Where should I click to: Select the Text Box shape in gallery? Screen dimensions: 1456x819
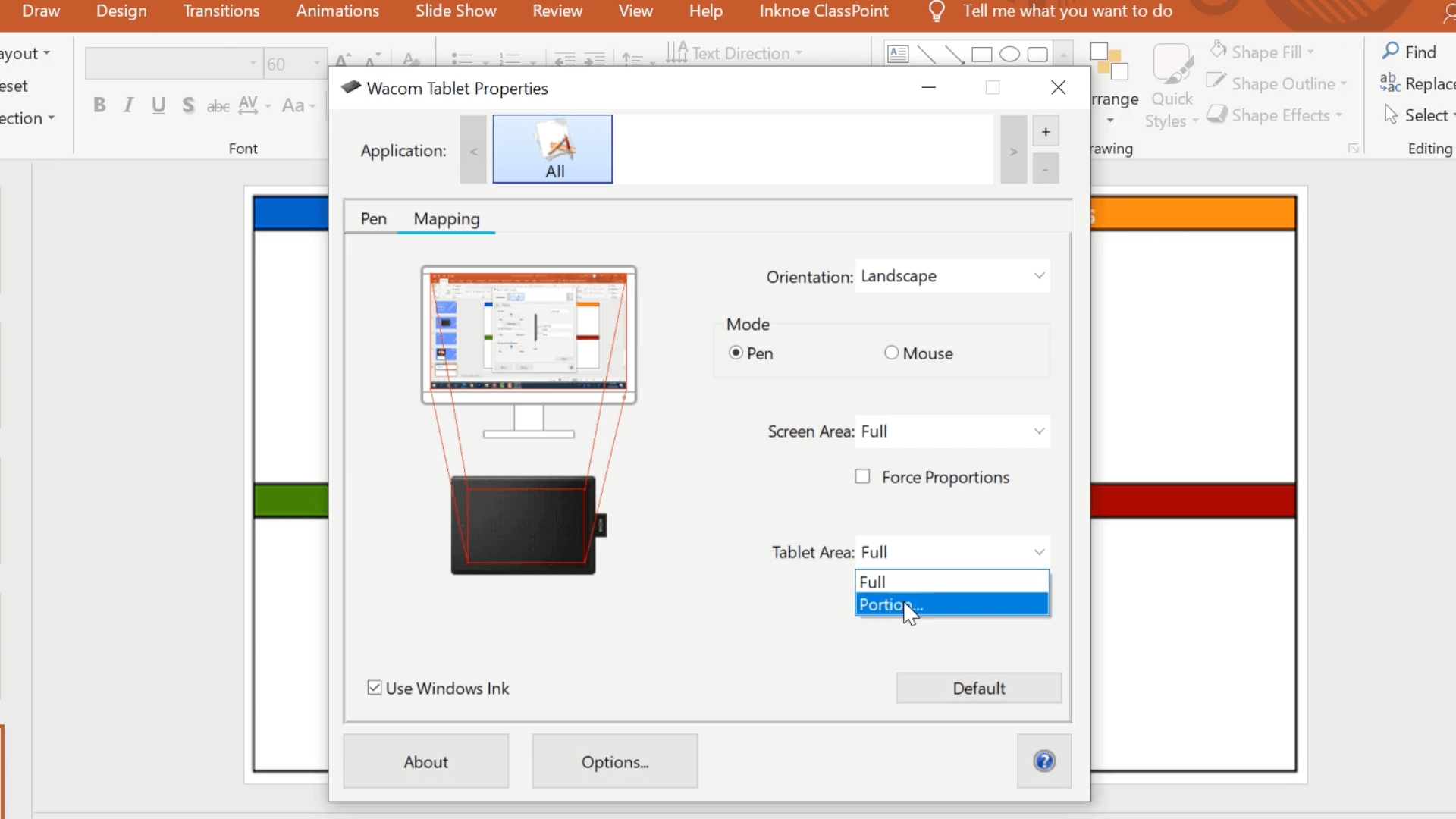tap(898, 54)
